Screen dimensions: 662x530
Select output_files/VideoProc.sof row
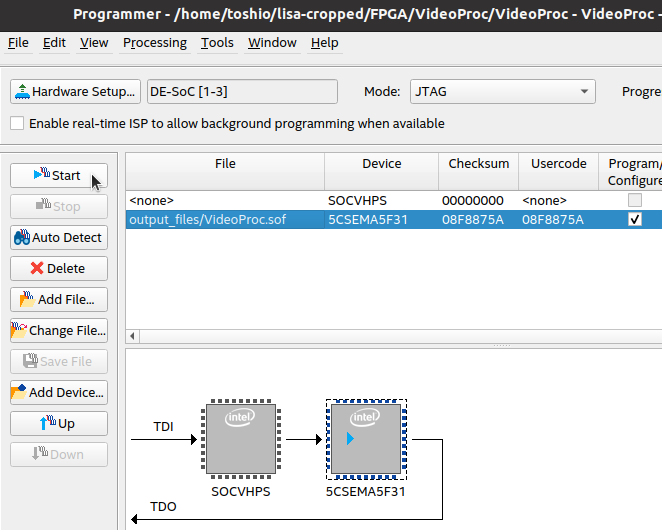point(394,220)
